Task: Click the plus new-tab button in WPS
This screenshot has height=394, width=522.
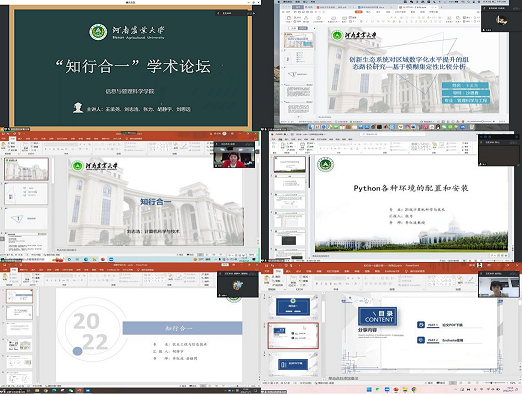Action: point(442,7)
